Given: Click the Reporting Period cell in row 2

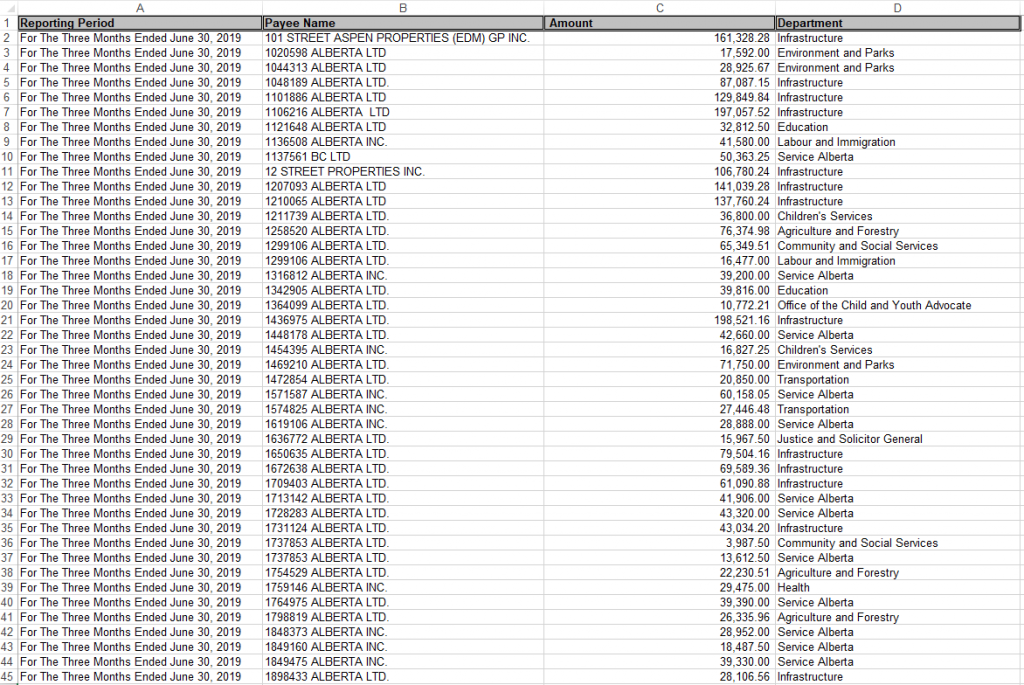Looking at the screenshot, I should 140,38.
